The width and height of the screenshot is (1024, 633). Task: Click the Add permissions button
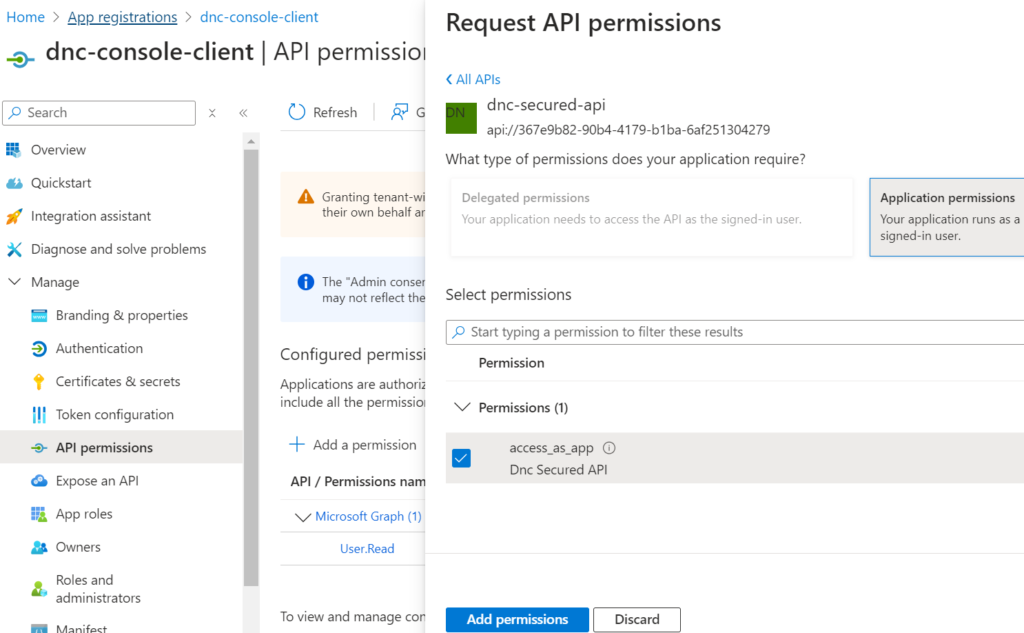517,619
